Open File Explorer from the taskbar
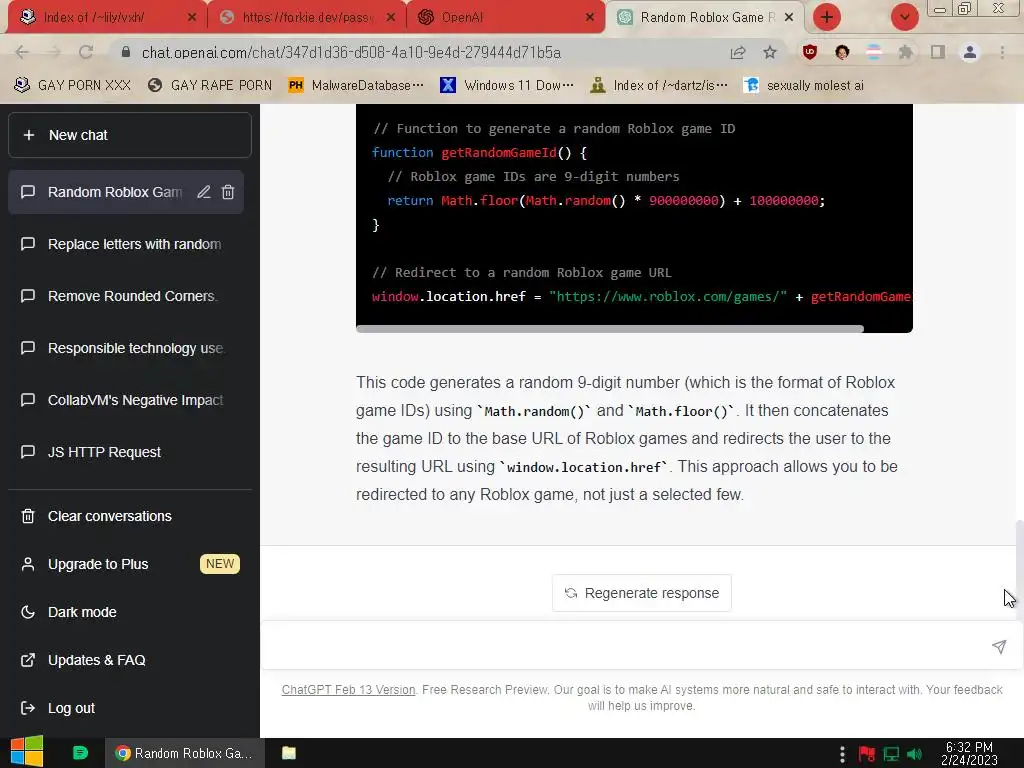The image size is (1024, 768). (289, 753)
